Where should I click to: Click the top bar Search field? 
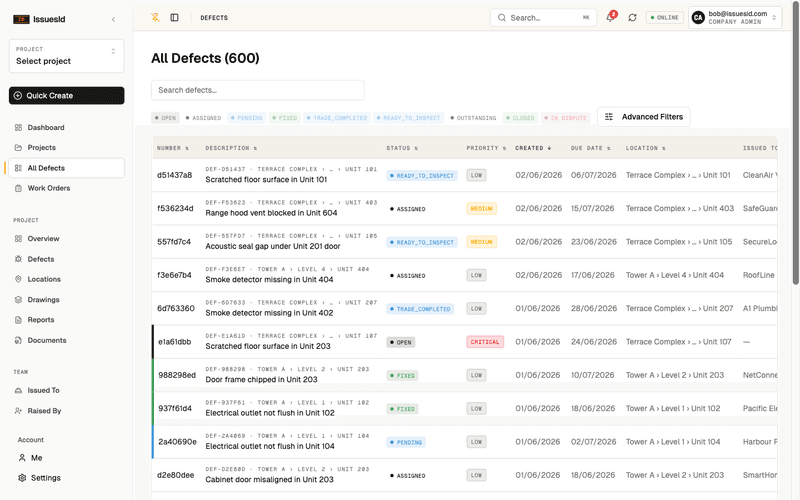(x=543, y=17)
